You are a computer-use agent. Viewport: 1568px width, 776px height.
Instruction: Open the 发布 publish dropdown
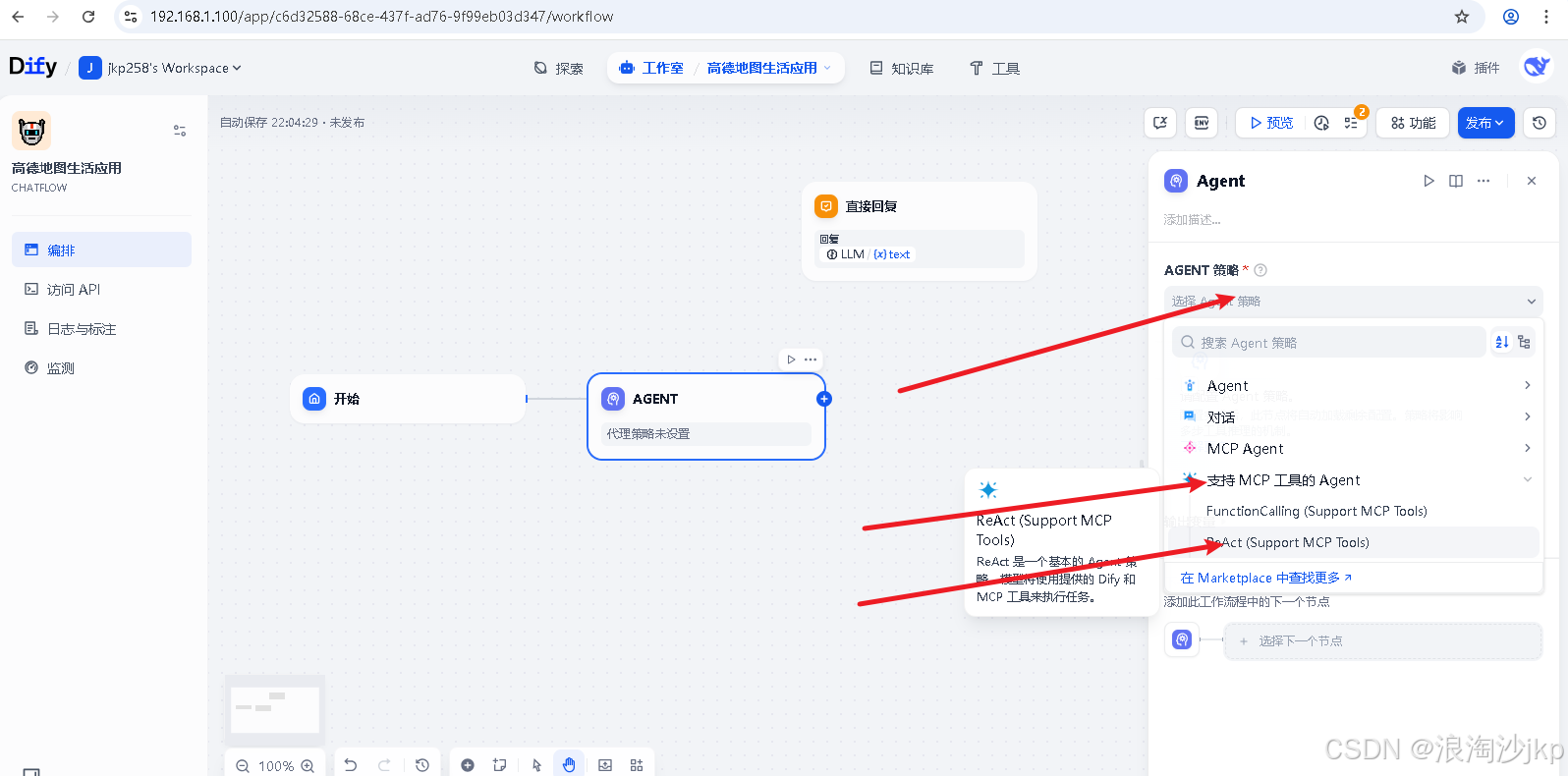point(1485,123)
